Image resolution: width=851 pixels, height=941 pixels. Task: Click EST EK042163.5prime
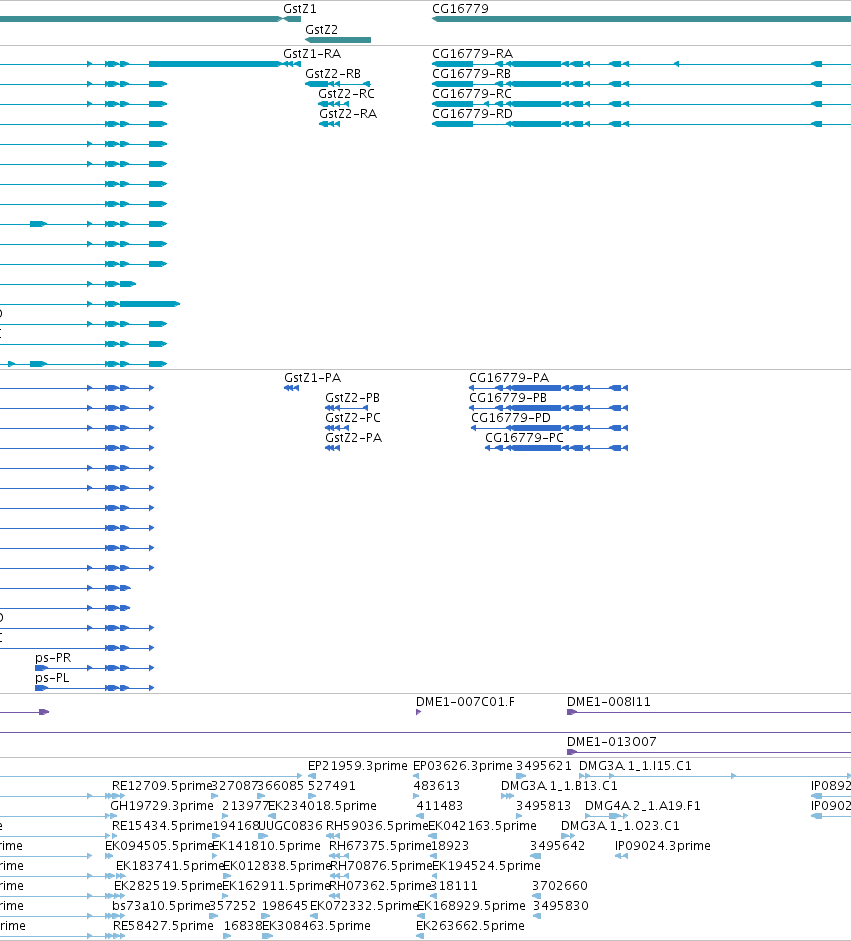tap(483, 826)
